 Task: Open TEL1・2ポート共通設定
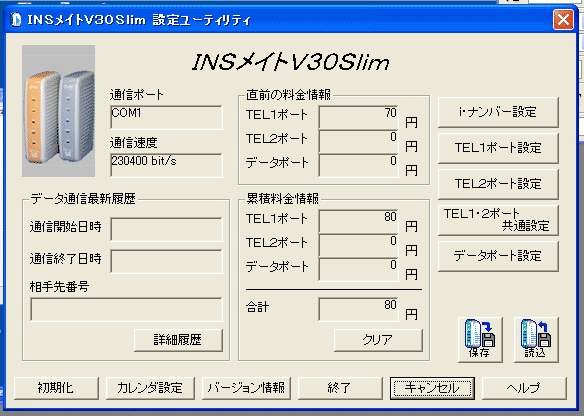(x=498, y=220)
